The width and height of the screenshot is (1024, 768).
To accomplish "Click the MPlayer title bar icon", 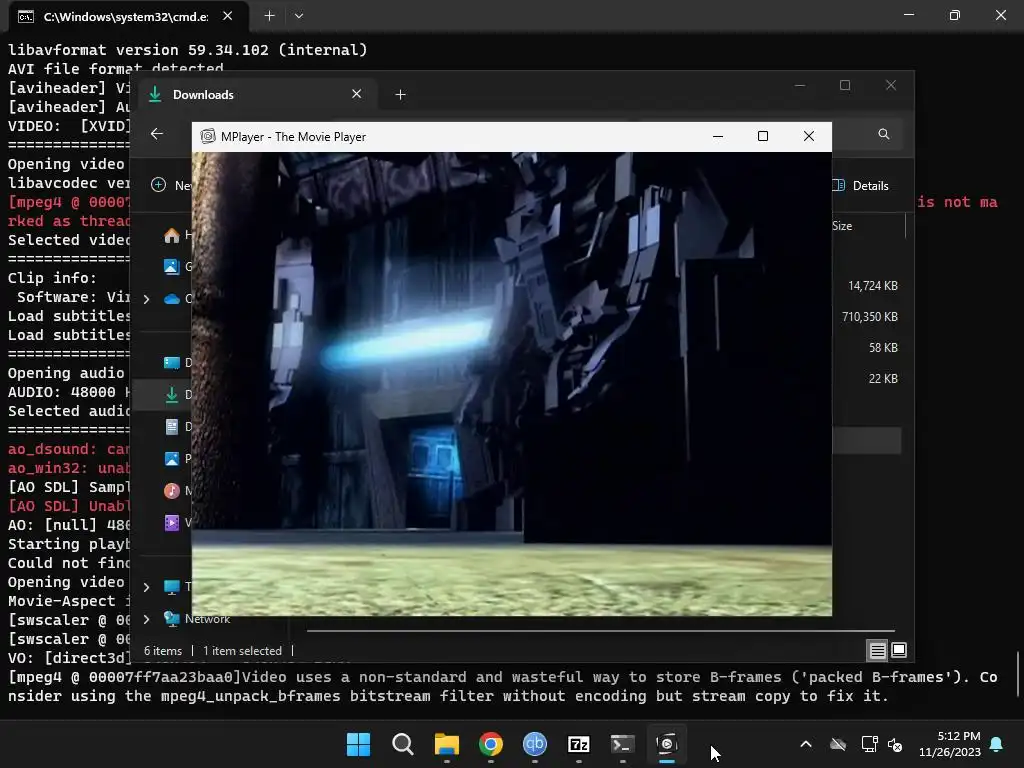I will [208, 136].
